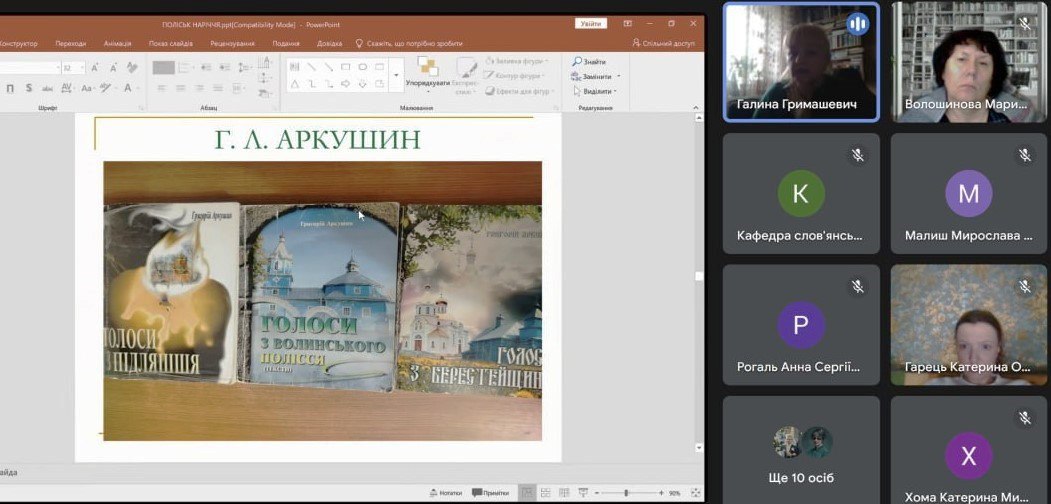Open the Подання ribbon tab
Viewport: 1051px width, 504px height.
(286, 44)
